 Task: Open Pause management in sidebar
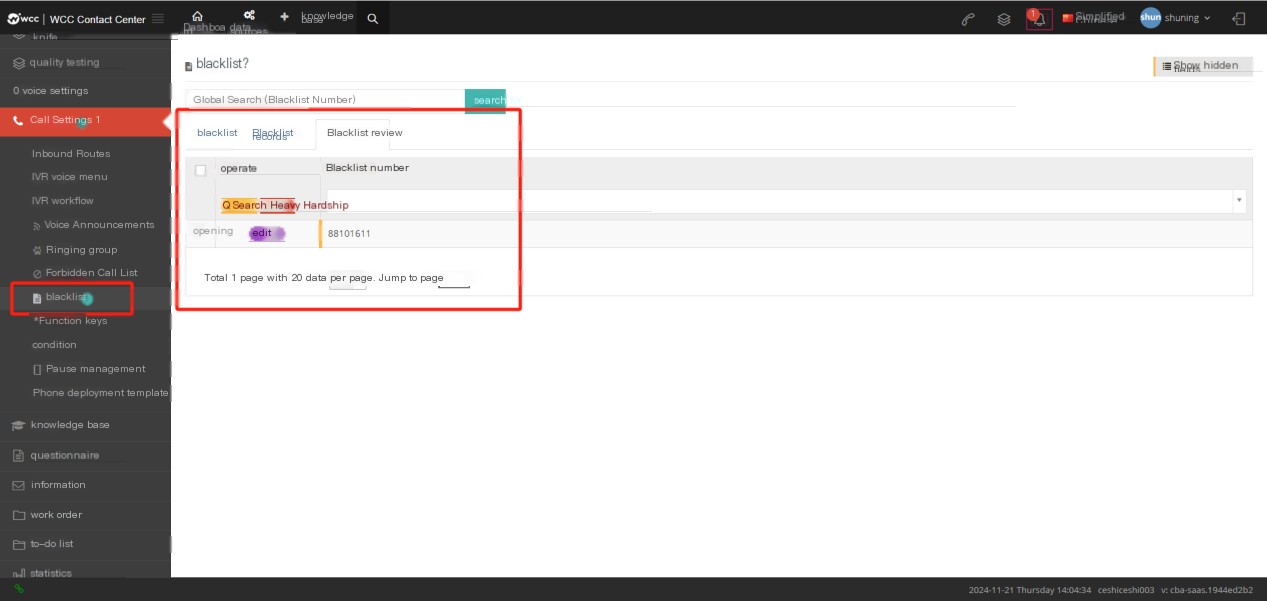click(x=89, y=369)
